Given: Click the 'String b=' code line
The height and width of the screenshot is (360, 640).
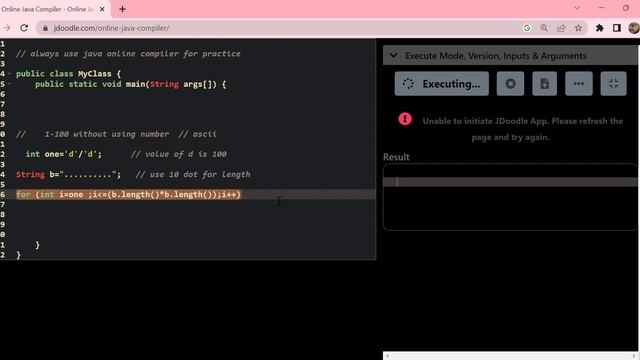Looking at the screenshot, I should (68, 175).
